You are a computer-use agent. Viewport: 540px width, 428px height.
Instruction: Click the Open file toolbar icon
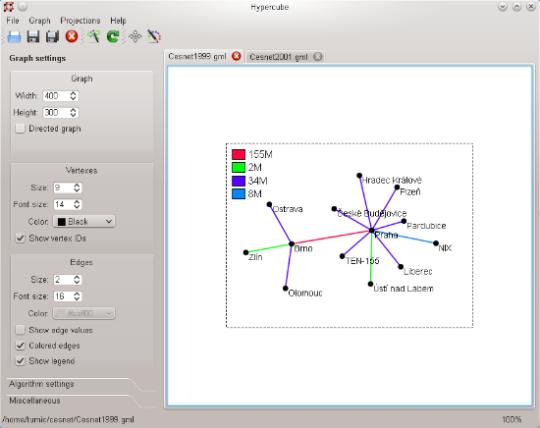click(x=14, y=36)
